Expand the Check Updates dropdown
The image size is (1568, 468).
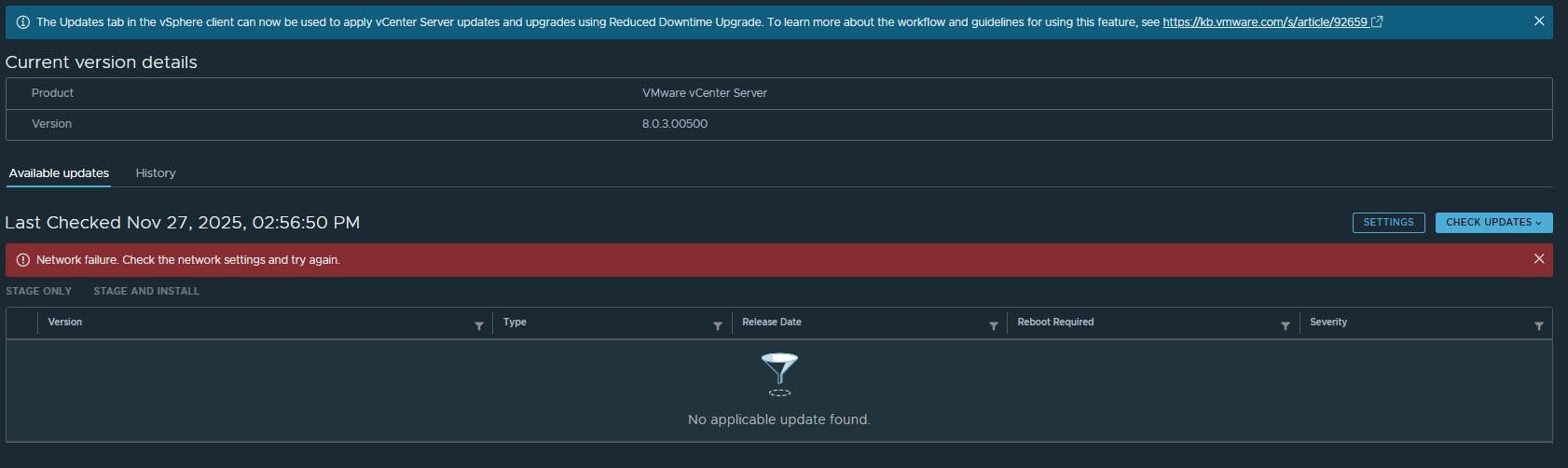1493,223
